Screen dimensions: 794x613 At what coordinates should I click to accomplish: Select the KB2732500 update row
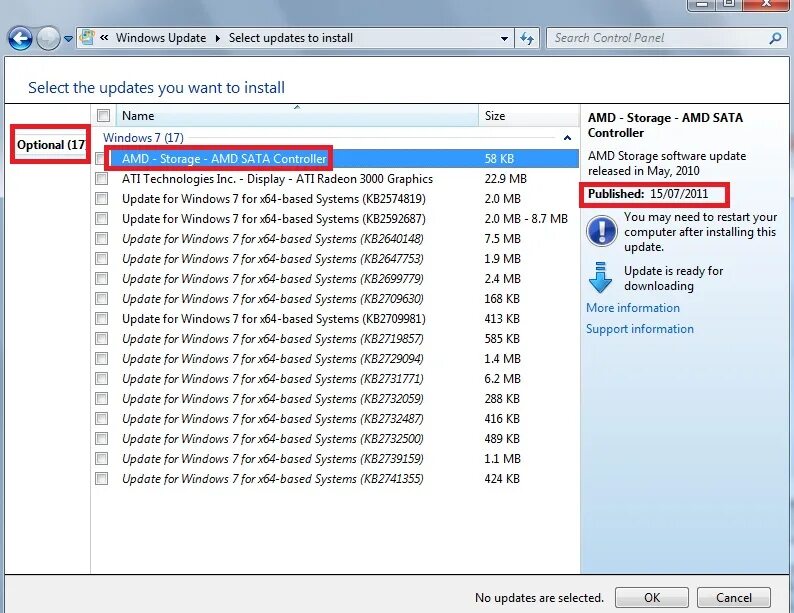click(x=336, y=439)
